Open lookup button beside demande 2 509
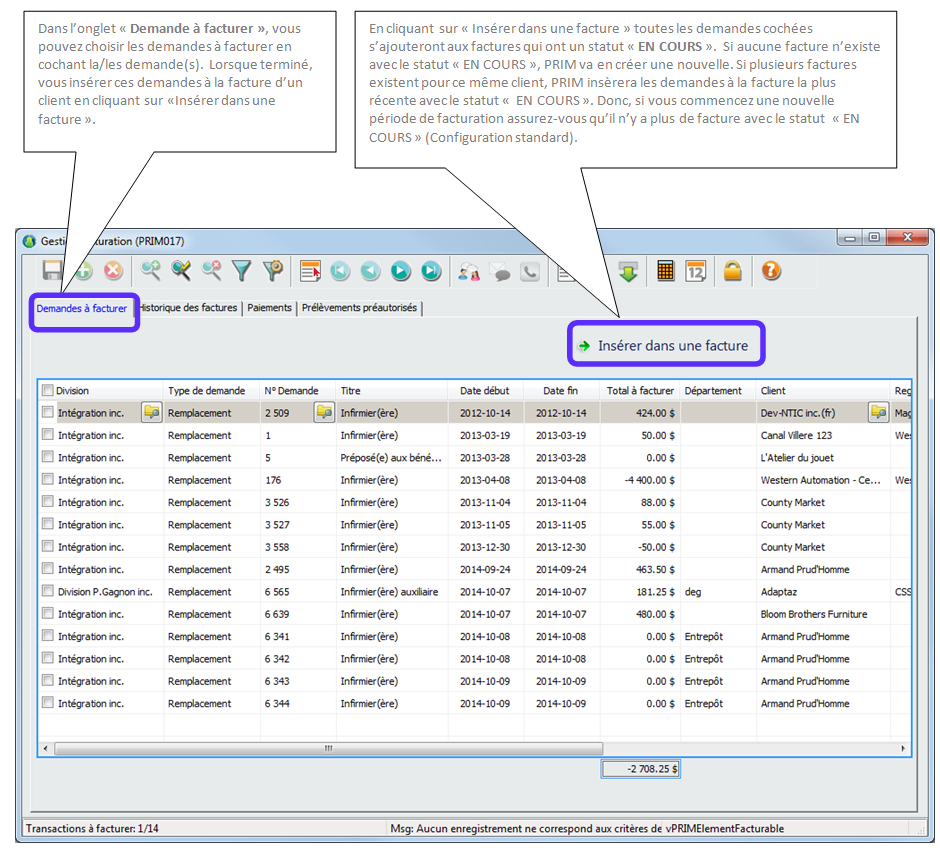 click(x=324, y=412)
